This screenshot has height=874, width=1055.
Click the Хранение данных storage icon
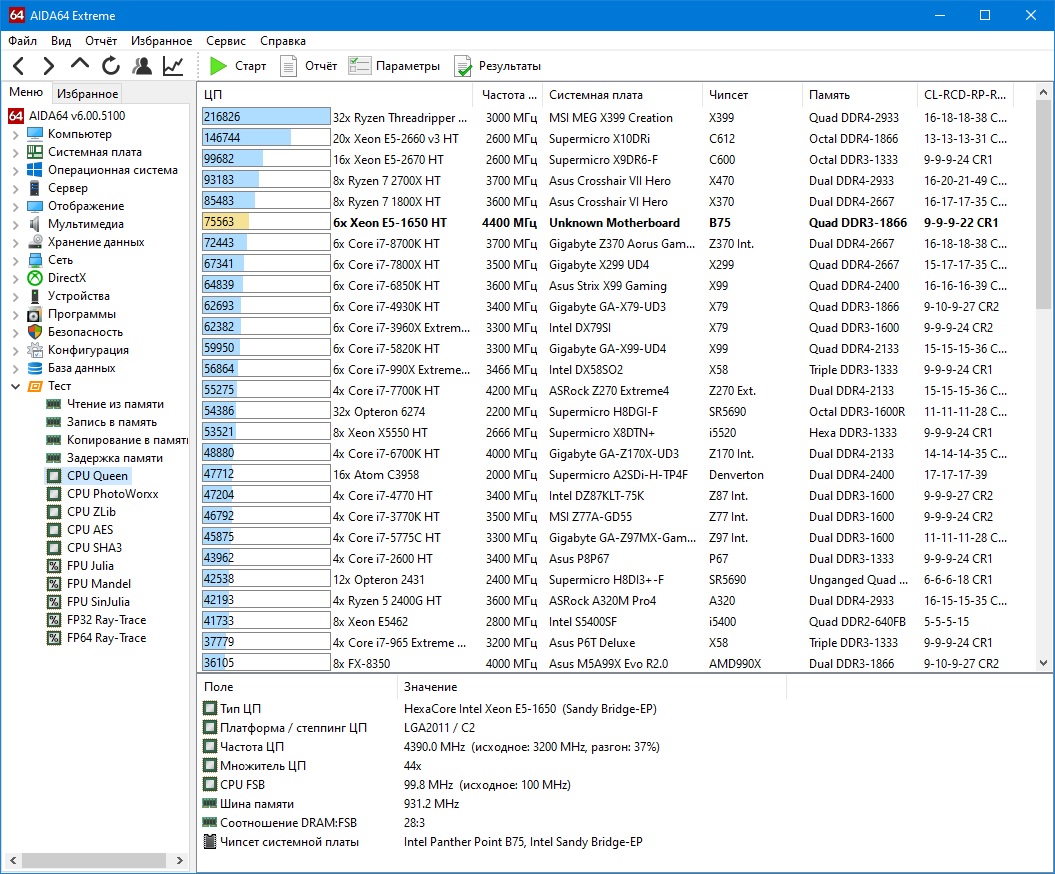[x=35, y=242]
